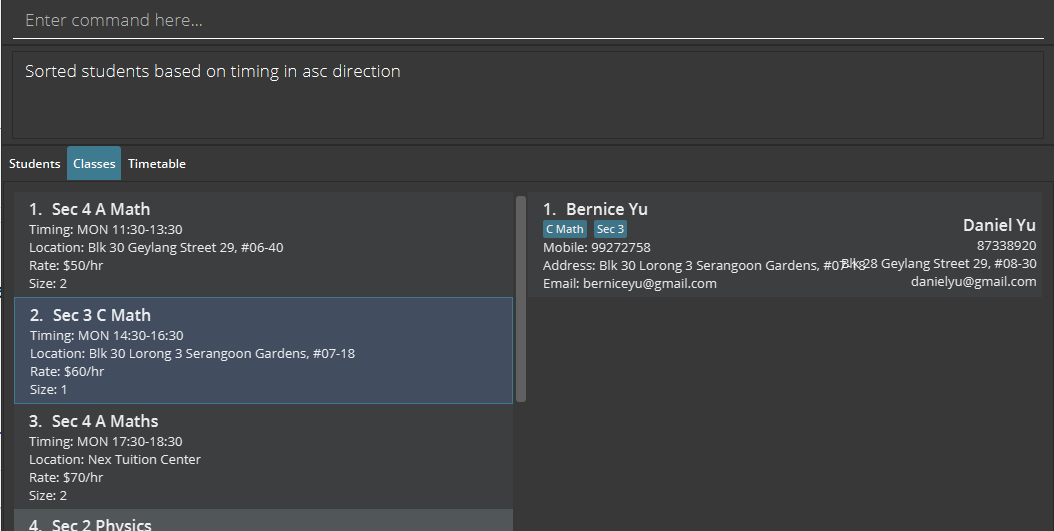Click Mobile: 99272758
This screenshot has height=531, width=1054.
click(597, 248)
